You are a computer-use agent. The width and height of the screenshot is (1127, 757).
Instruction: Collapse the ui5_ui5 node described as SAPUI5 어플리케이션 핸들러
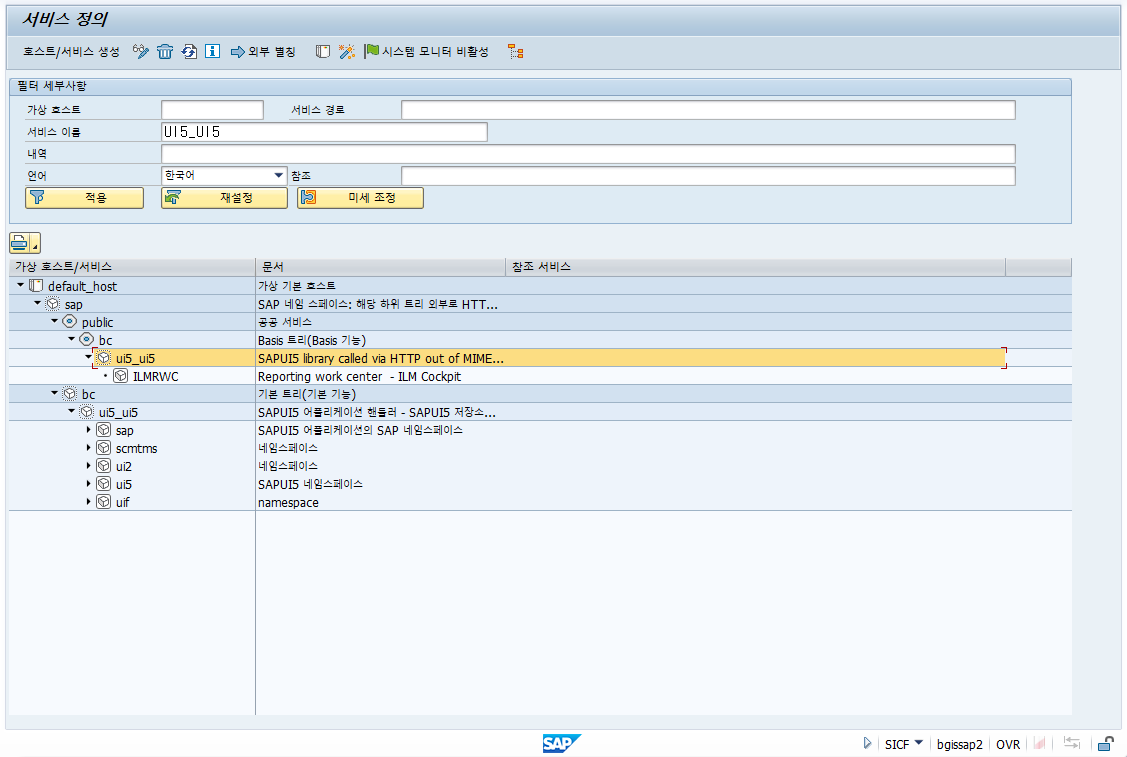(71, 411)
